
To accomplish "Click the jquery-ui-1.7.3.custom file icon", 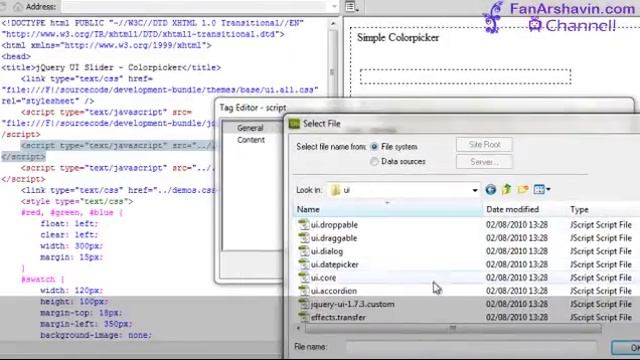I will tap(303, 304).
